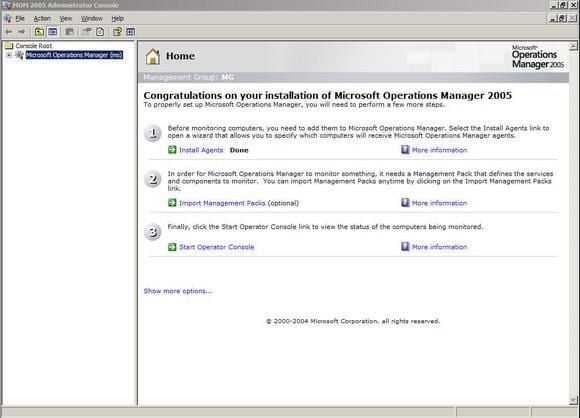Image resolution: width=580 pixels, height=418 pixels.
Task: Open More information for Install Agents step
Action: pos(439,150)
